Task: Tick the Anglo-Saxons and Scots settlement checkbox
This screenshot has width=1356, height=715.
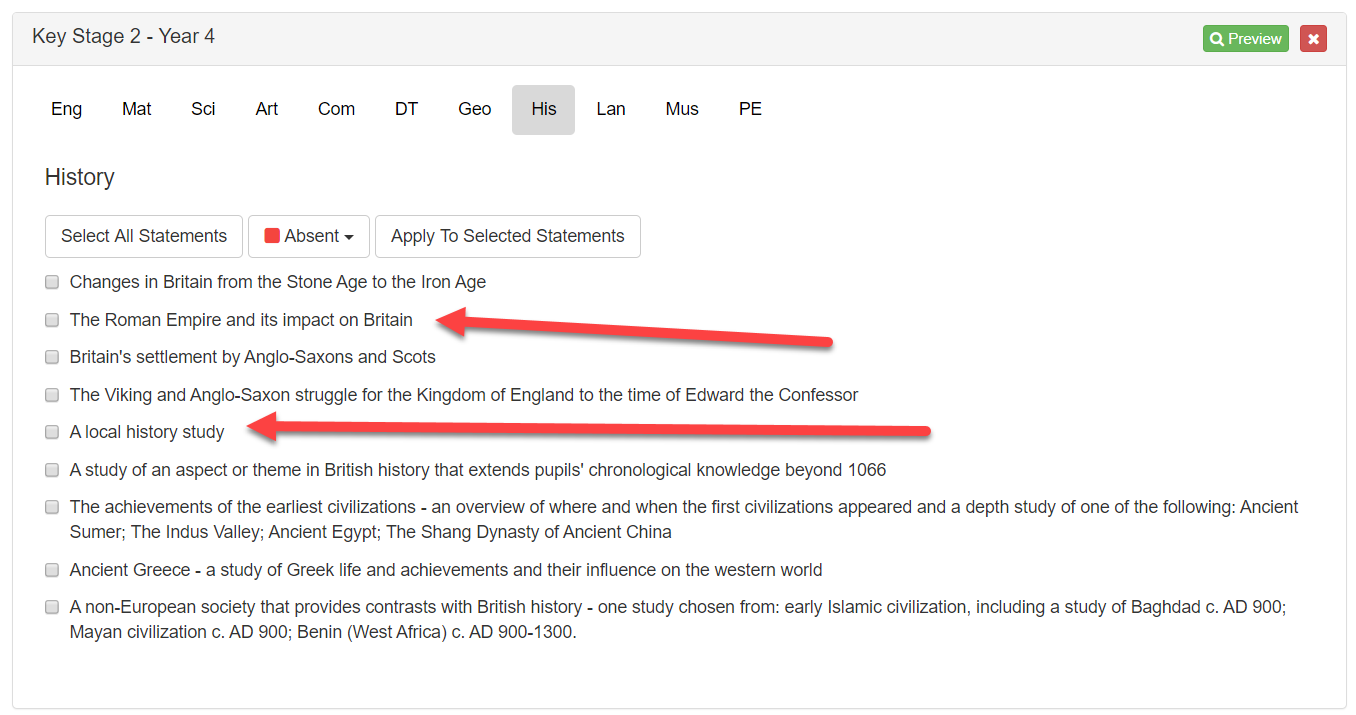Action: (52, 357)
